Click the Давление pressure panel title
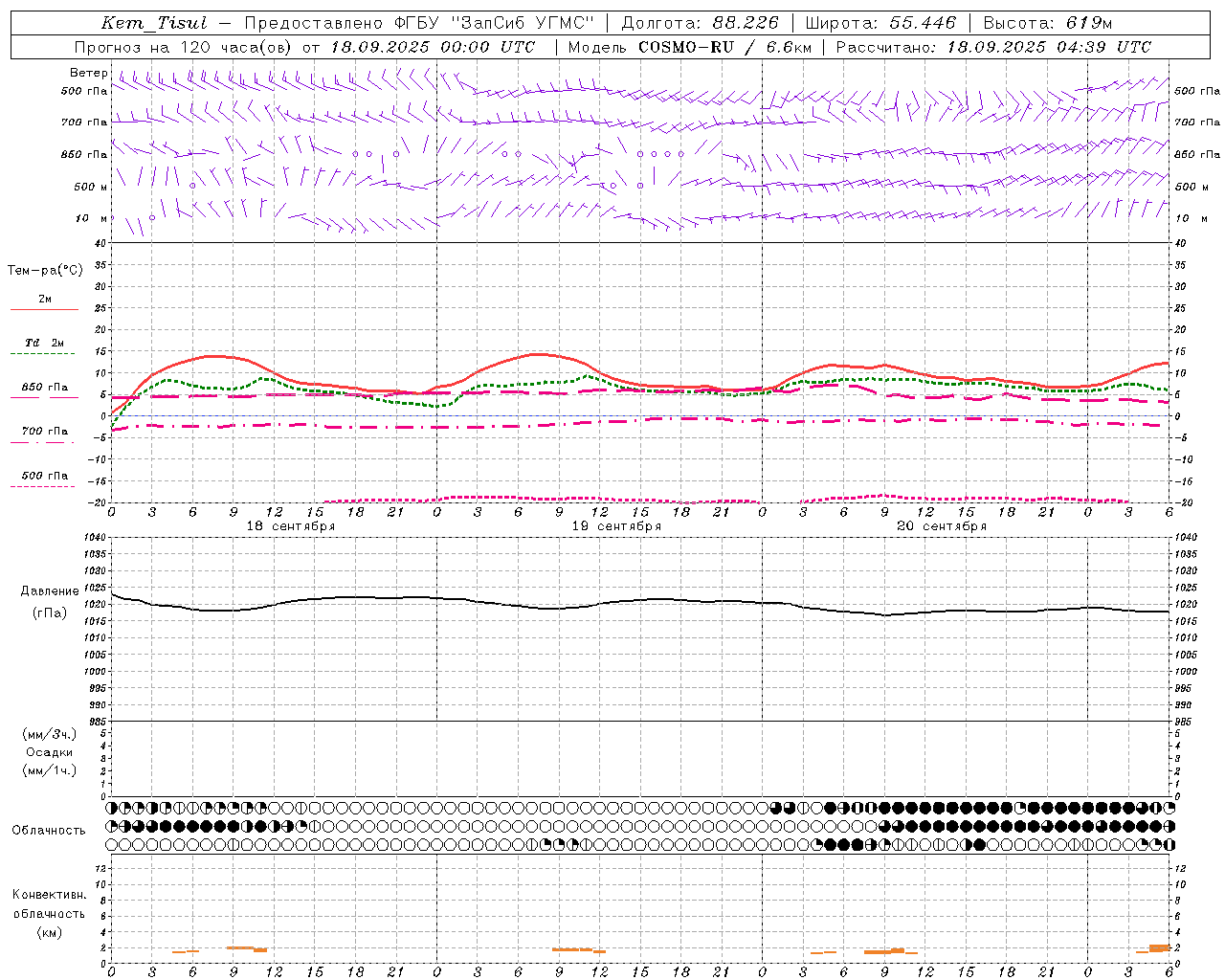The image size is (1225, 980). [50, 591]
